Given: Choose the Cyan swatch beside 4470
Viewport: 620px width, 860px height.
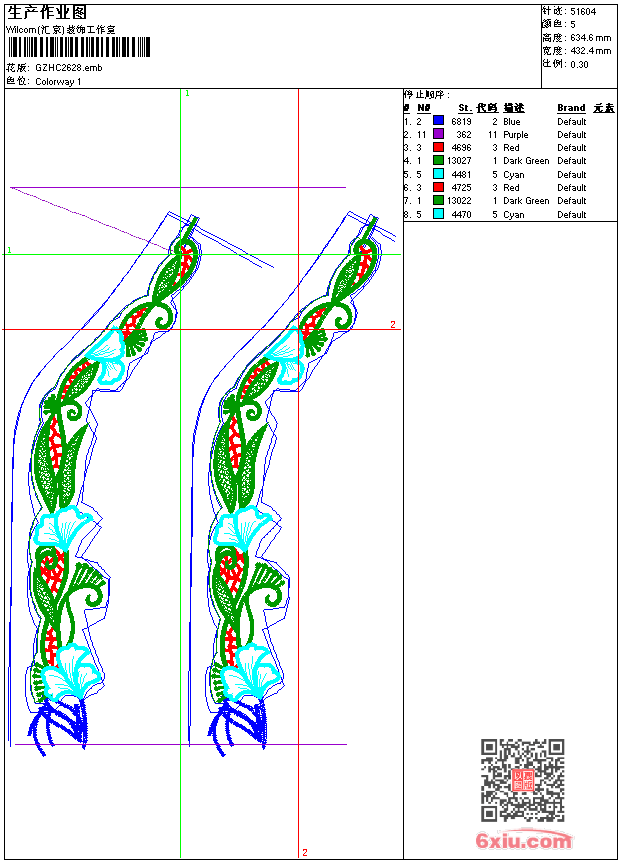Looking at the screenshot, I should point(438,214).
